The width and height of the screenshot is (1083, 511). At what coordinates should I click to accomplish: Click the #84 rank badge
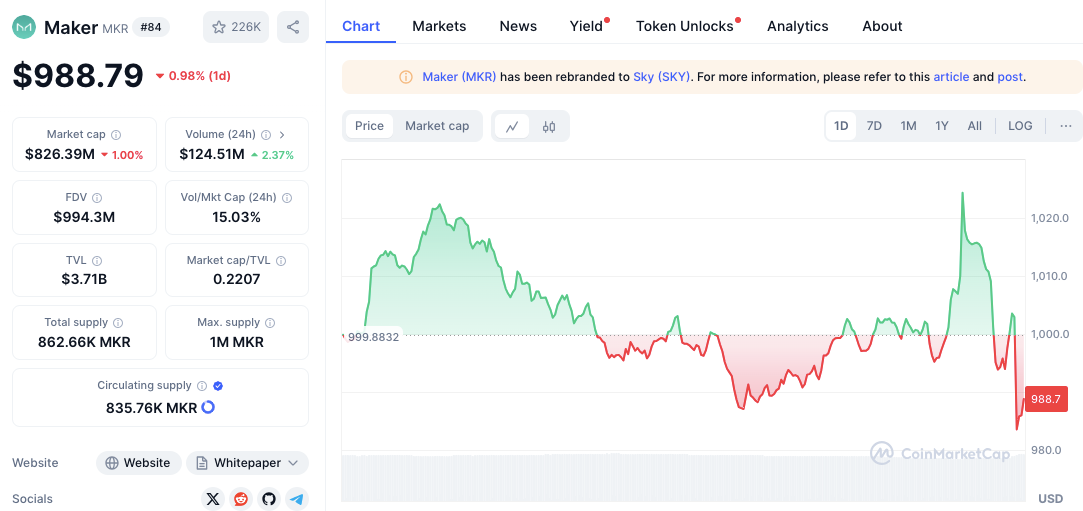point(151,27)
